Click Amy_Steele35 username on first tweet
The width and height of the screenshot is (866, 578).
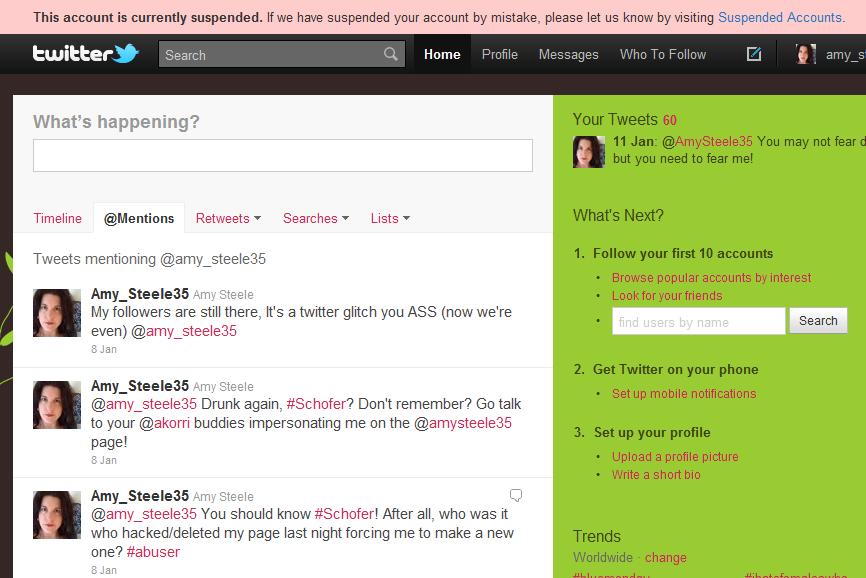point(140,294)
